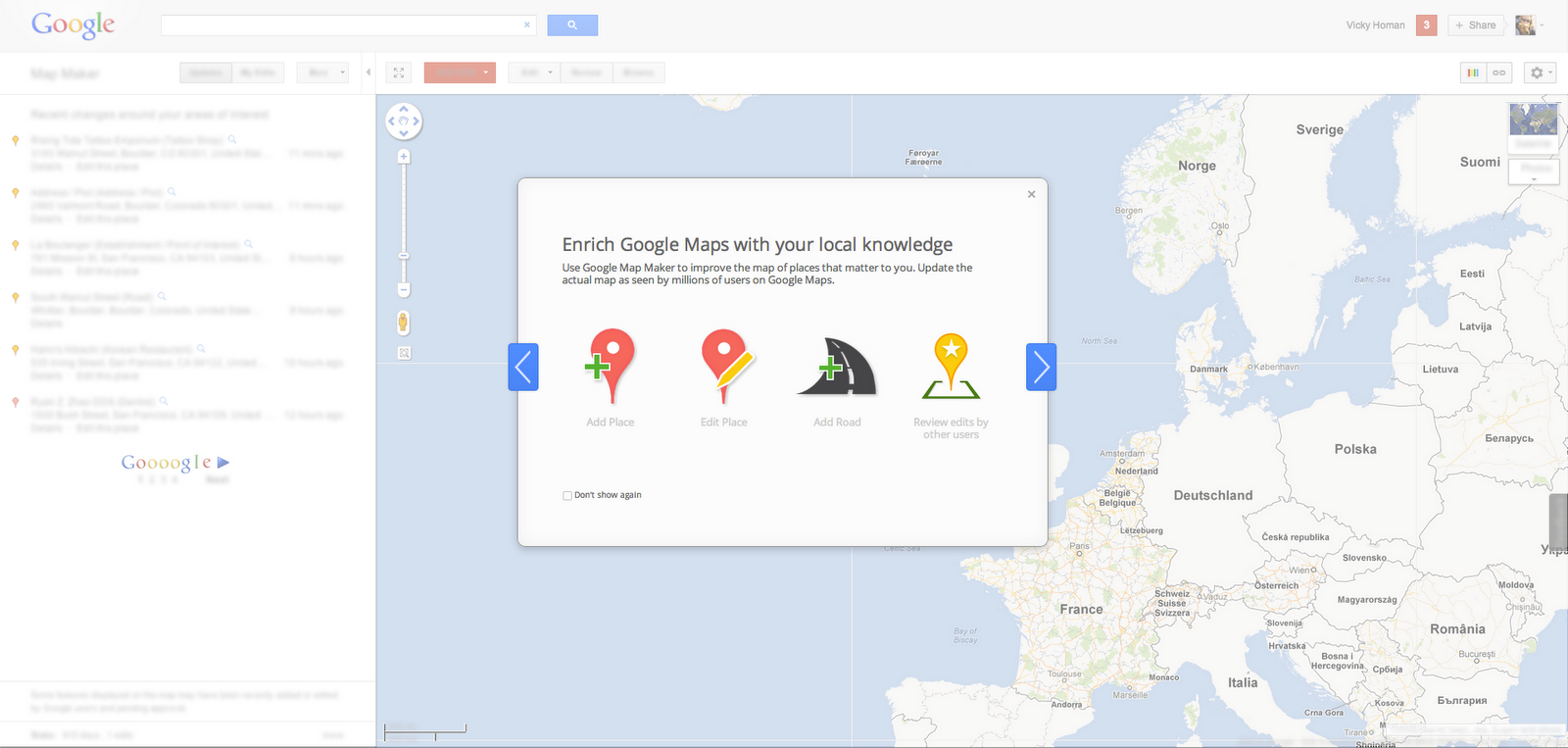Click the Add Place label text
Image resolution: width=1568 pixels, height=748 pixels.
(610, 423)
